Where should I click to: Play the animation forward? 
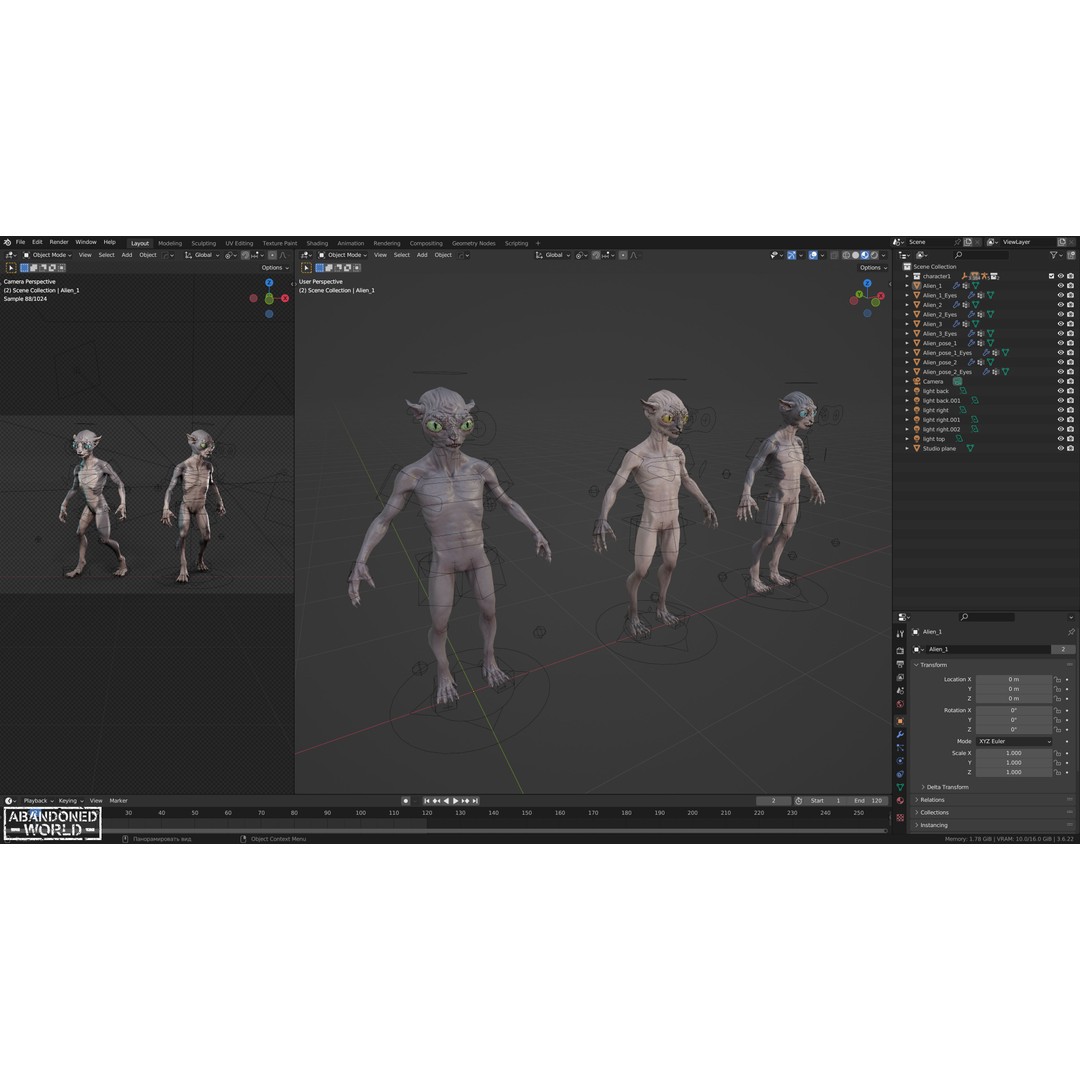point(455,801)
